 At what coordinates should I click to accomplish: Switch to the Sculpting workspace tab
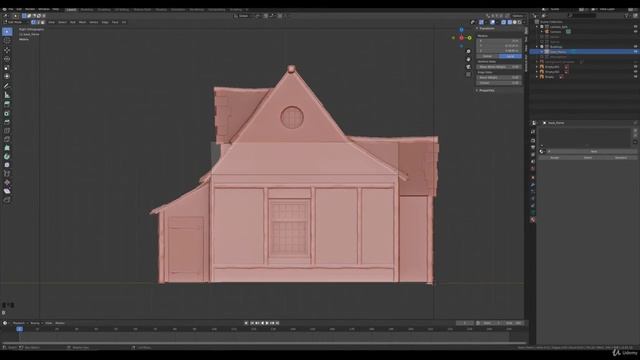pyautogui.click(x=104, y=9)
